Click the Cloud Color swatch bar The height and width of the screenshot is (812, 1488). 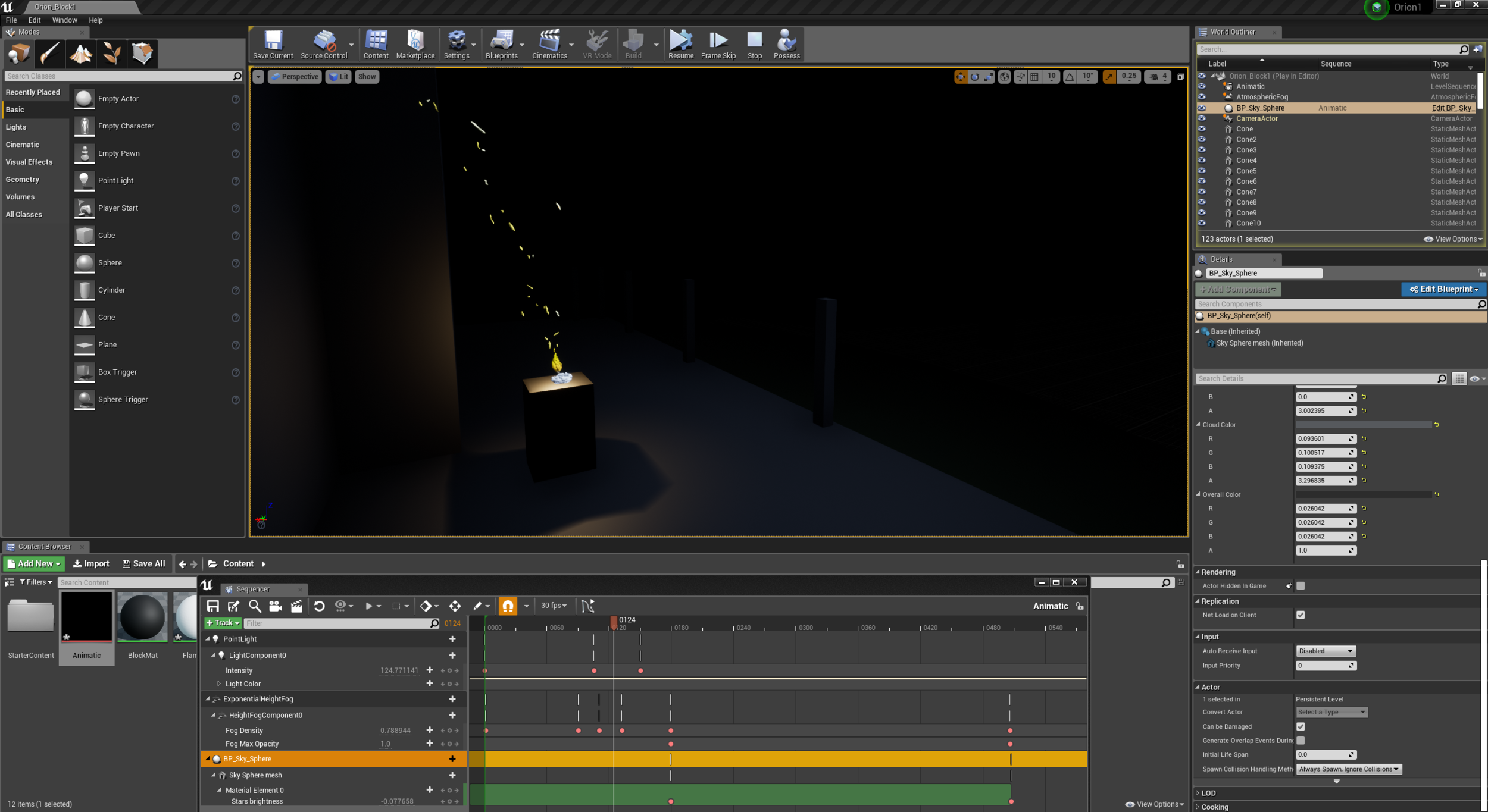(1363, 425)
